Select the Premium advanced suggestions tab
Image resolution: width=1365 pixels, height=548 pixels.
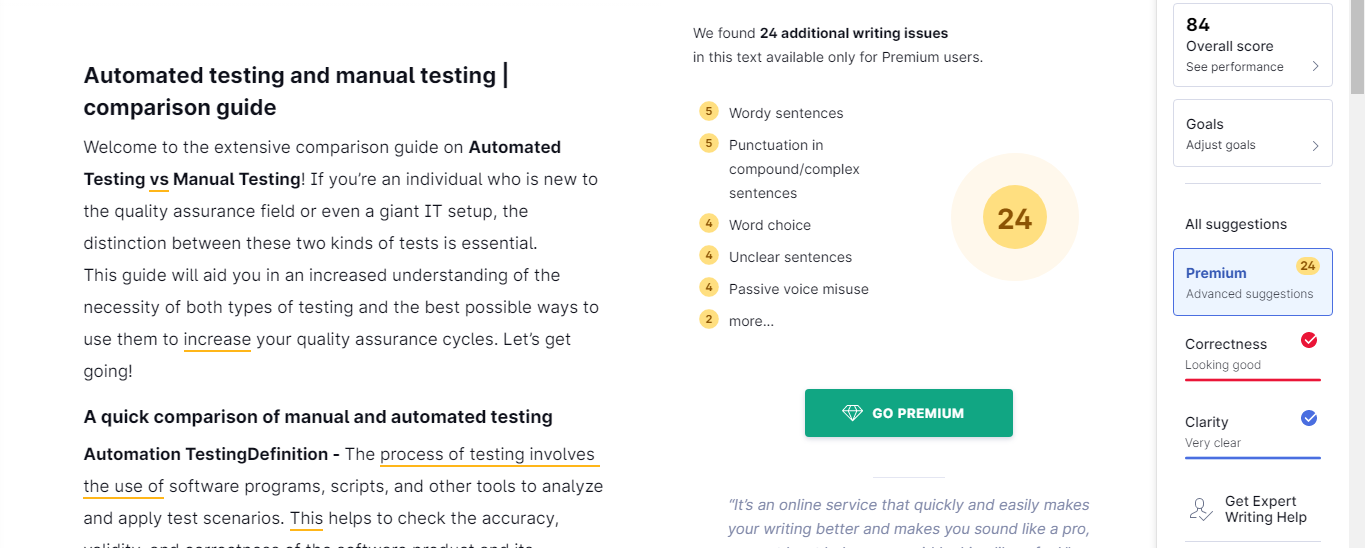point(1252,282)
